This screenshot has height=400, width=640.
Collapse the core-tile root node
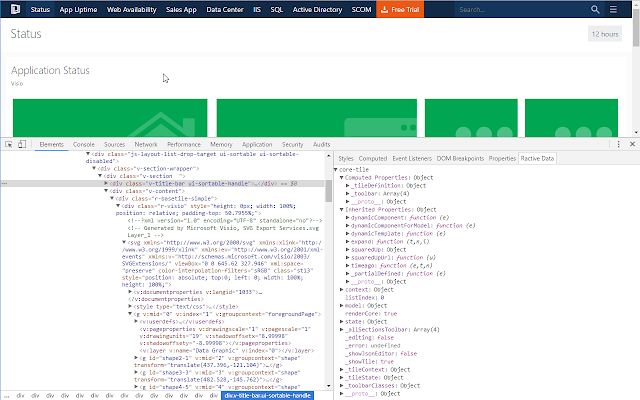point(336,169)
